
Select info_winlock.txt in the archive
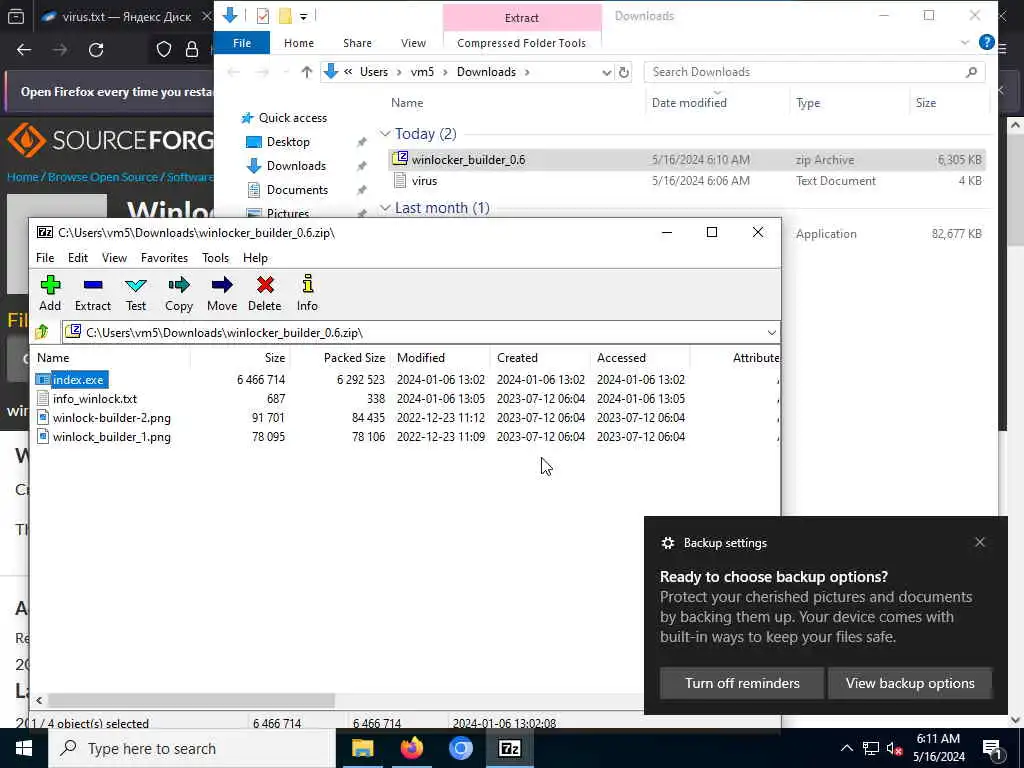tap(95, 398)
